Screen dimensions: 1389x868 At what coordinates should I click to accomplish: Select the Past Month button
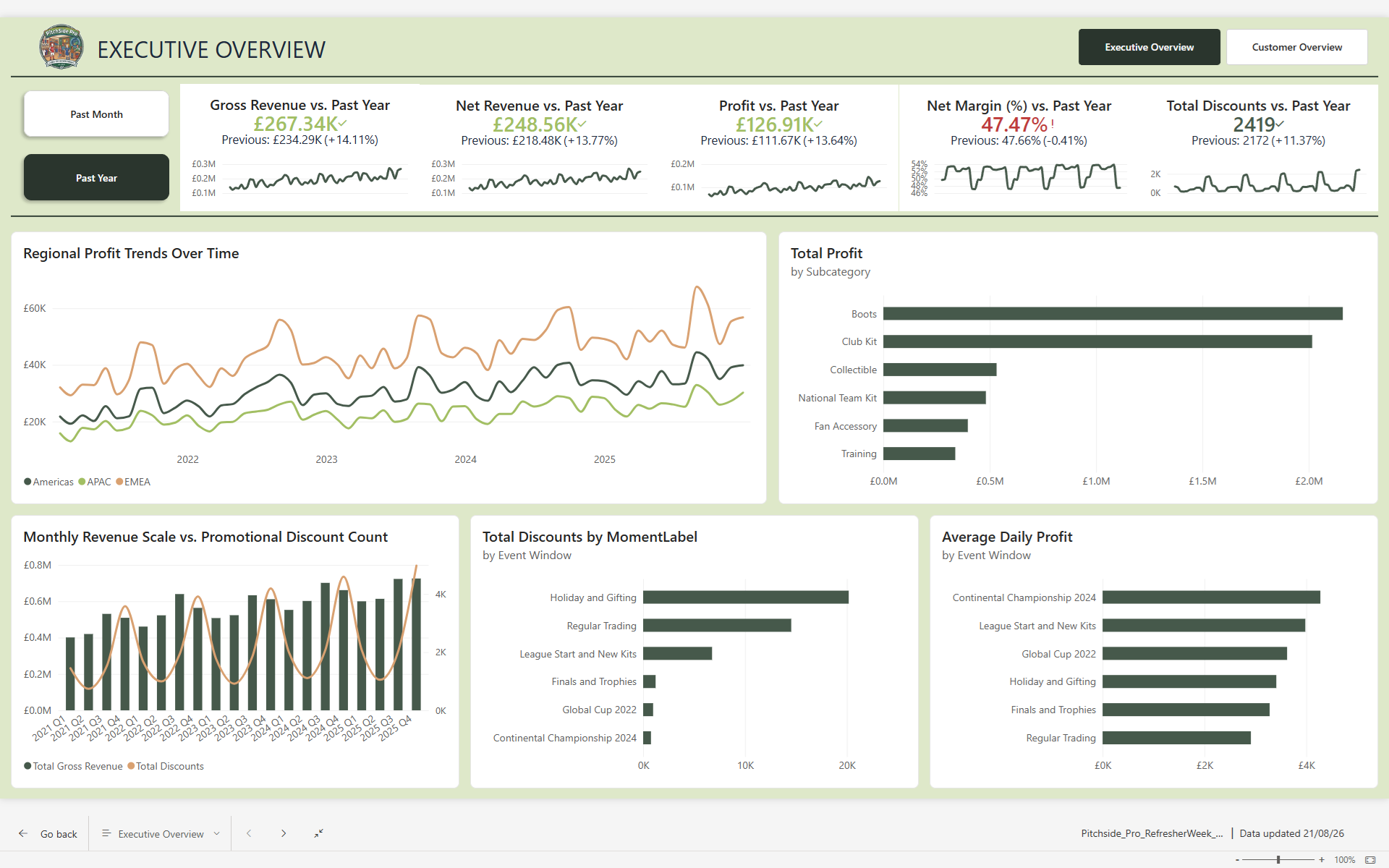[96, 114]
